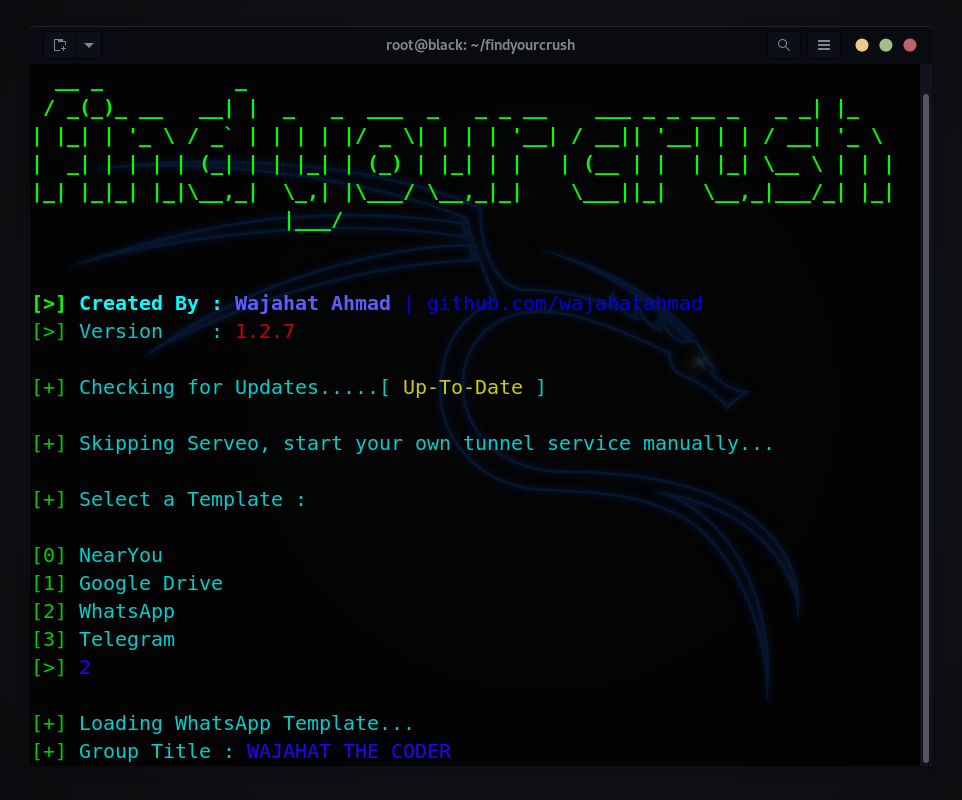Click the terminal vertical scrollbar

(926, 428)
